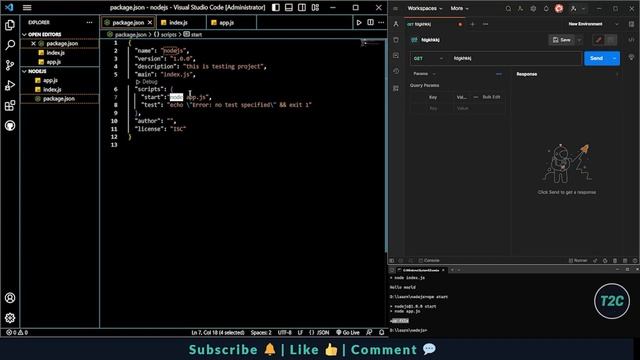Open Postman notifications bell icon

tap(546, 8)
